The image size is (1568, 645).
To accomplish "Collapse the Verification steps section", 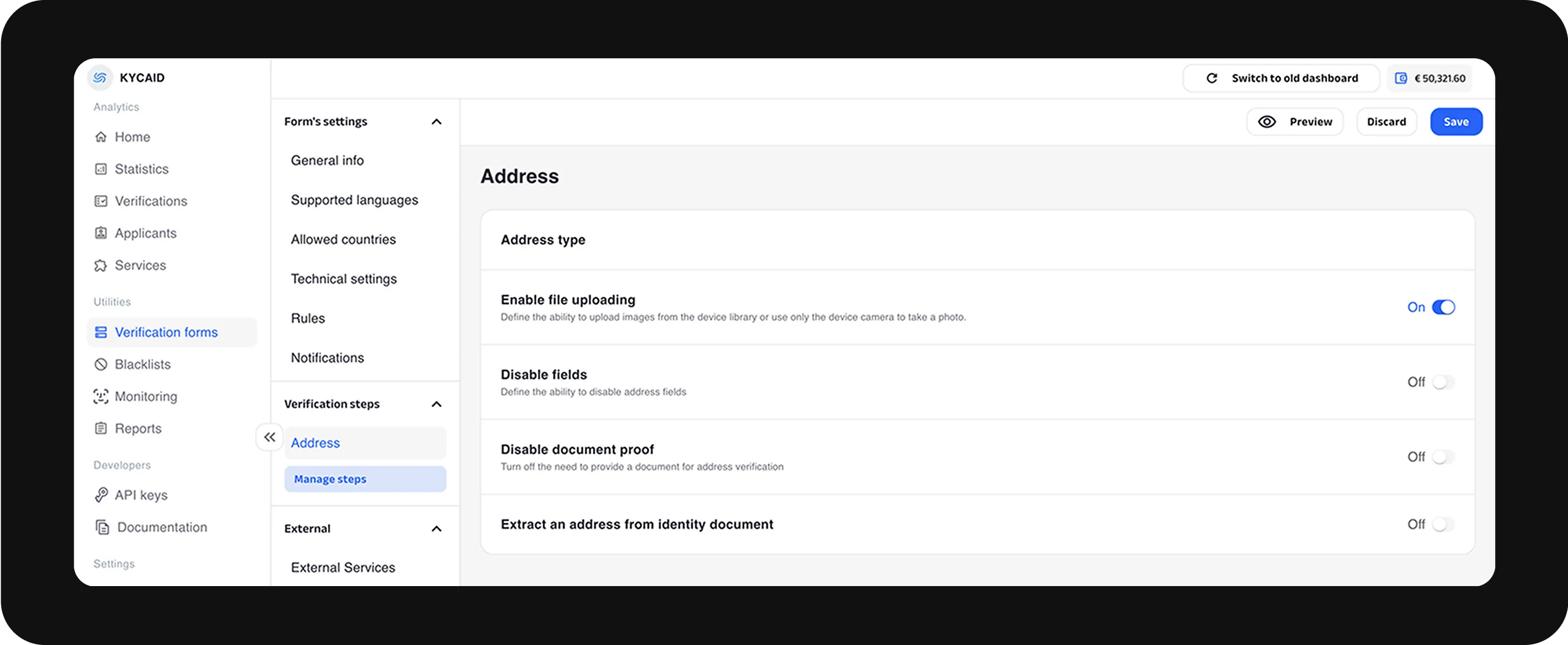I will [x=436, y=404].
